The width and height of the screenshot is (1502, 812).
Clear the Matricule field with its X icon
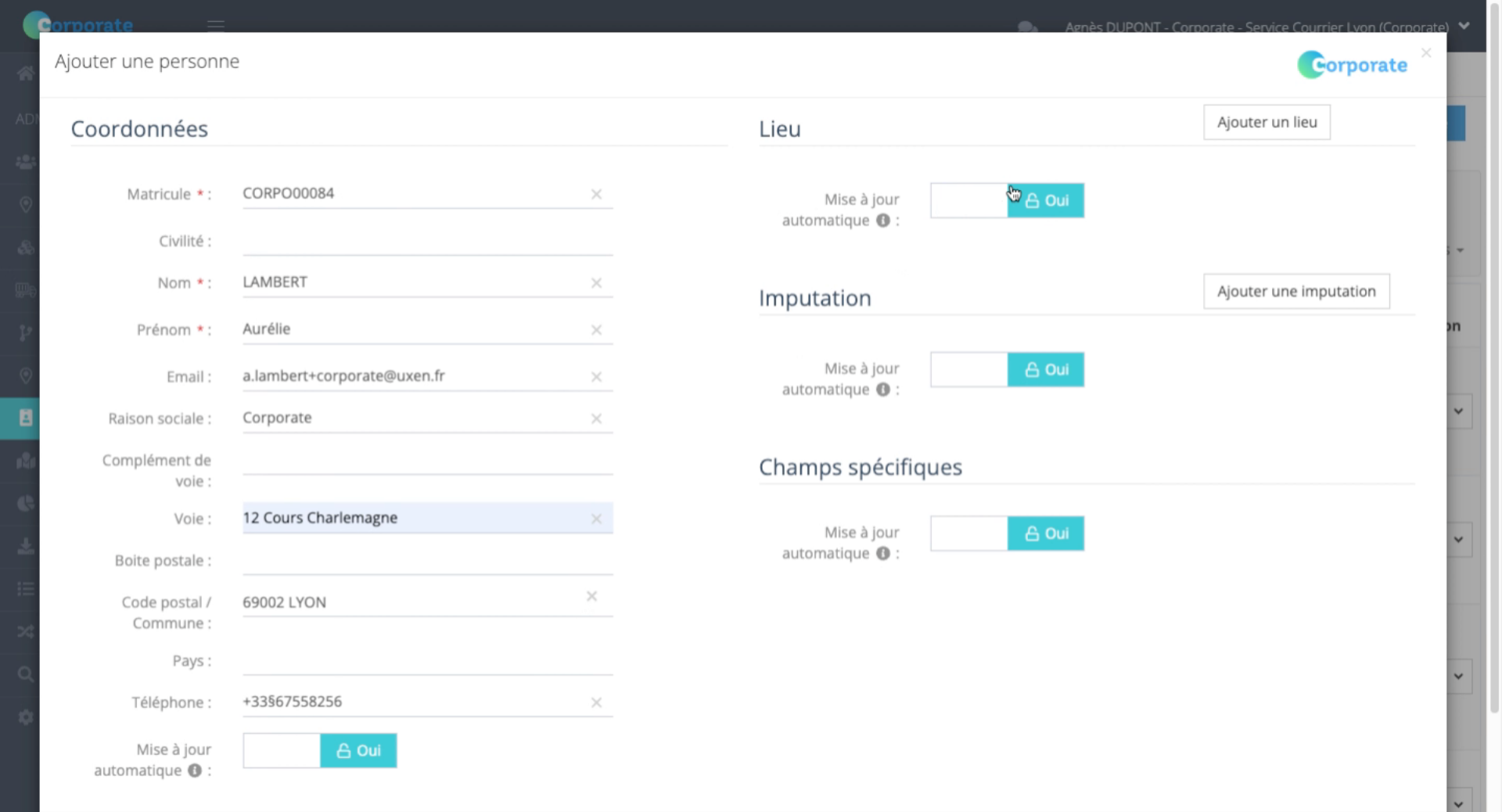pos(596,194)
